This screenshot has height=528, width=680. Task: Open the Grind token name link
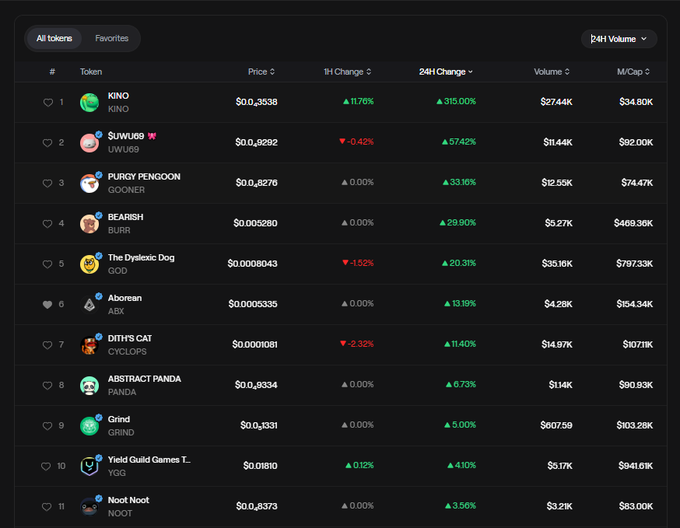[119, 419]
